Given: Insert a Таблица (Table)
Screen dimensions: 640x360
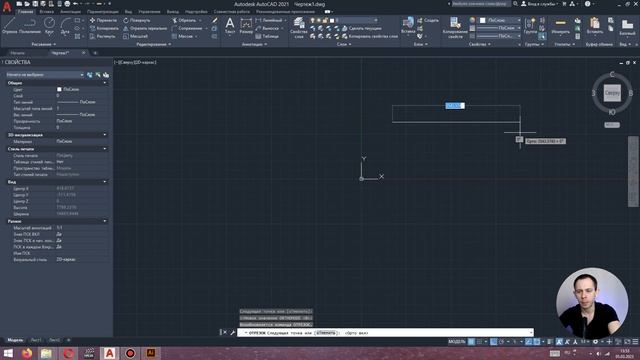Looking at the screenshot, I should [267, 36].
